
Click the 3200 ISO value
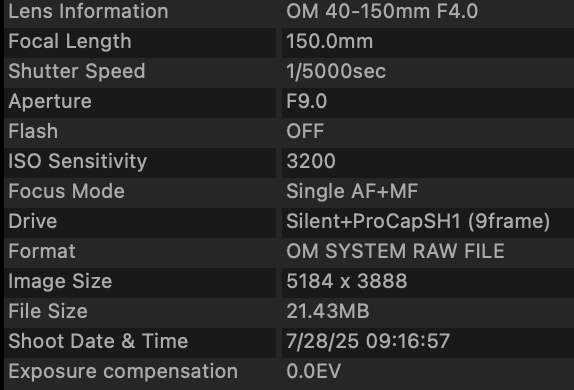pos(311,161)
